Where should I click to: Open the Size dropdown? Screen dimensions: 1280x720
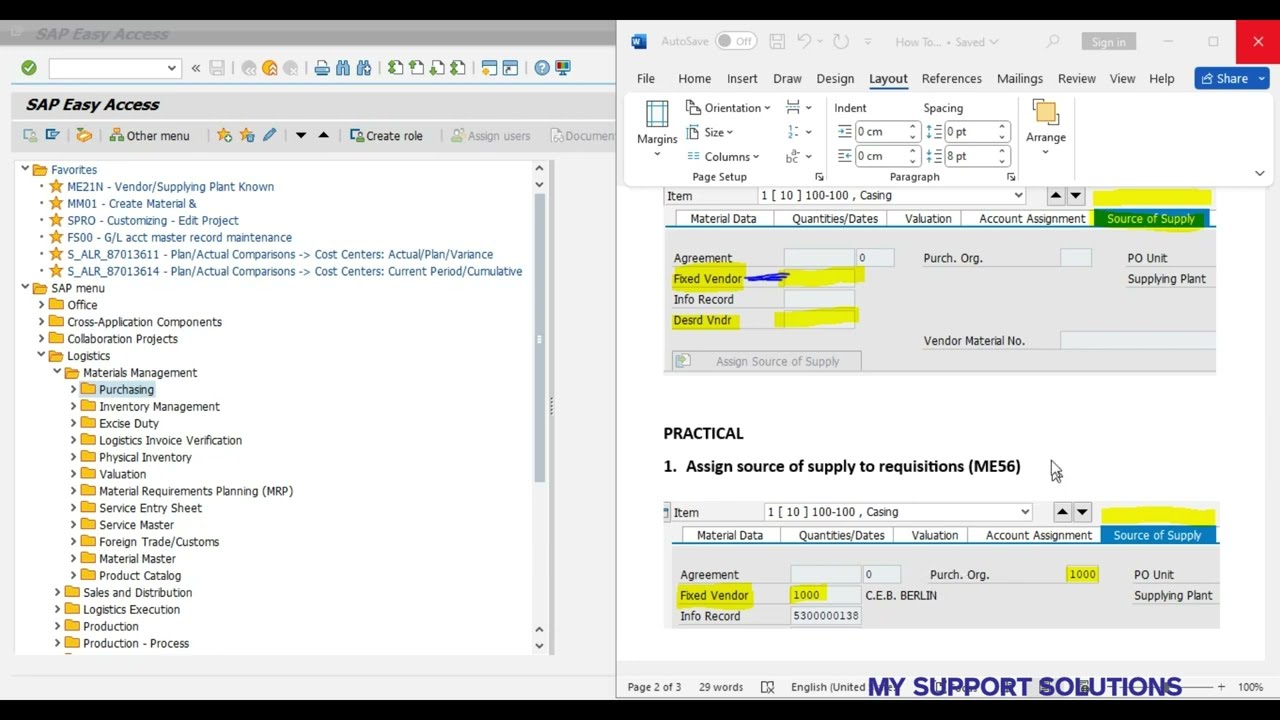[x=710, y=132]
